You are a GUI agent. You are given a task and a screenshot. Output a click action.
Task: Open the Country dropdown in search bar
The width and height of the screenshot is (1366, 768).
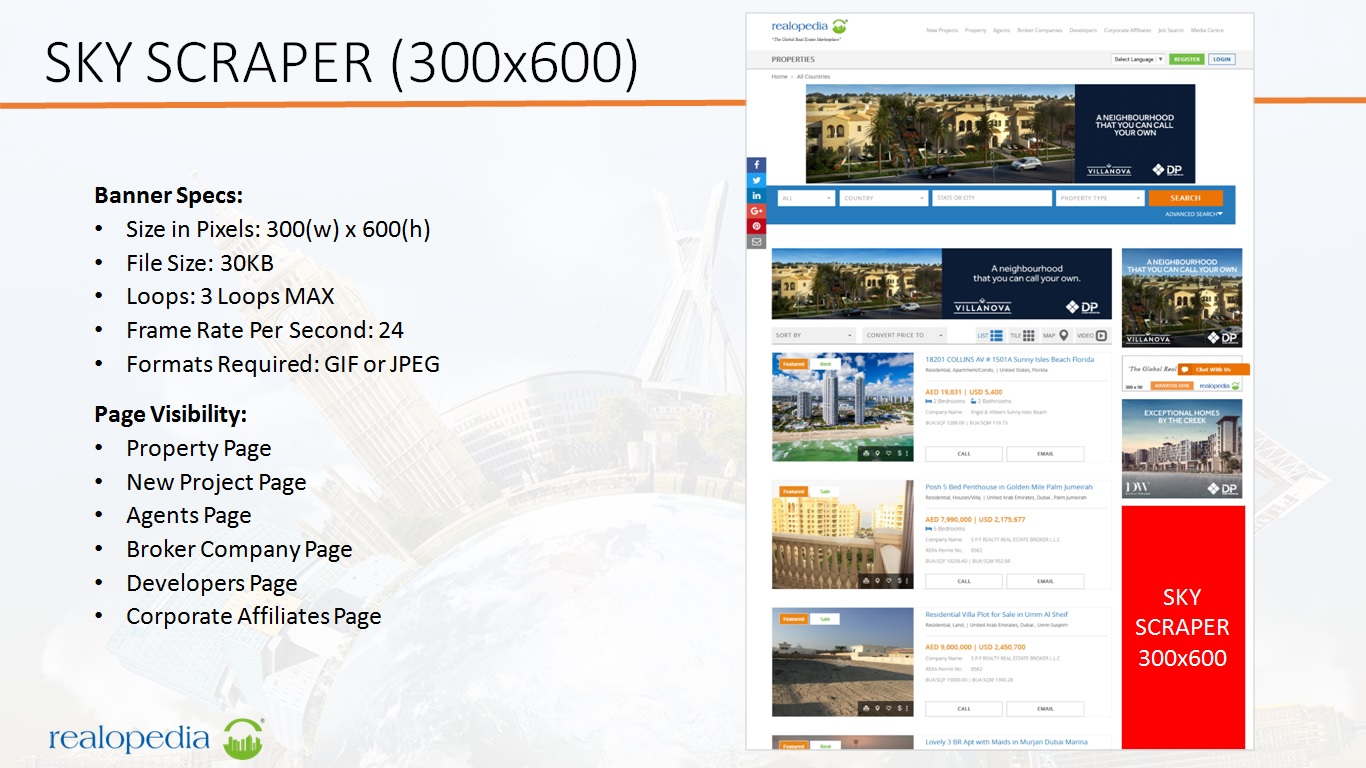[x=884, y=198]
